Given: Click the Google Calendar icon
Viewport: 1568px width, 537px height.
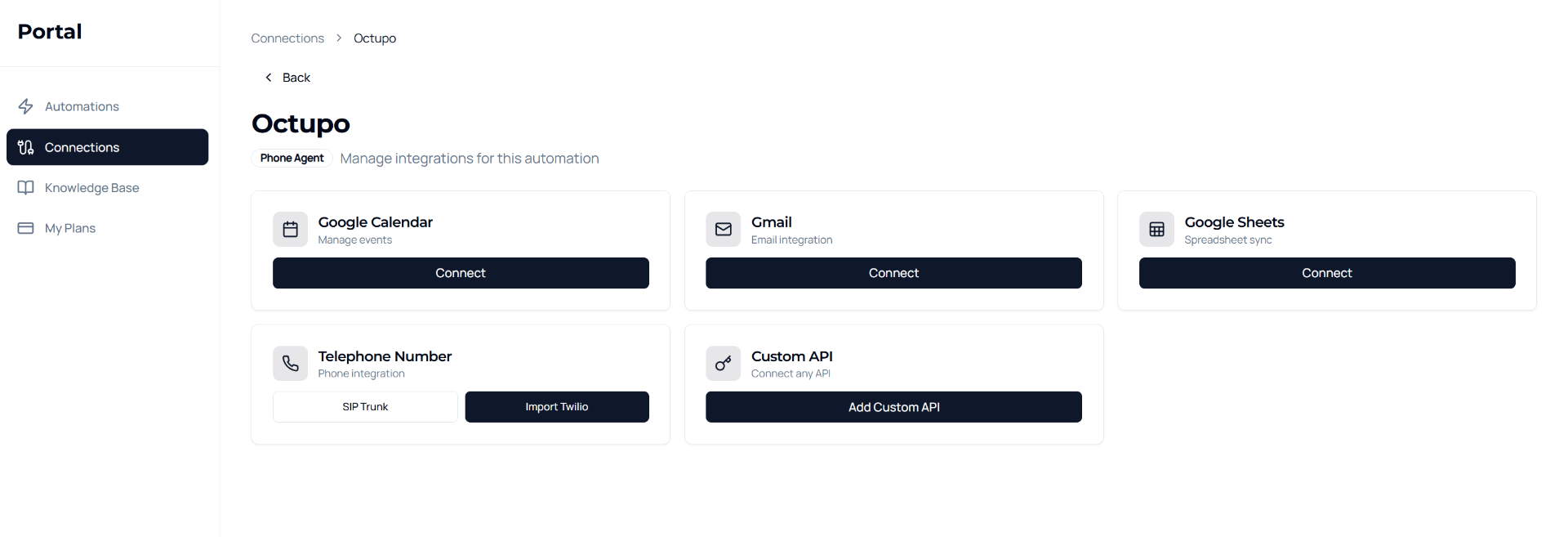Looking at the screenshot, I should click(x=290, y=230).
